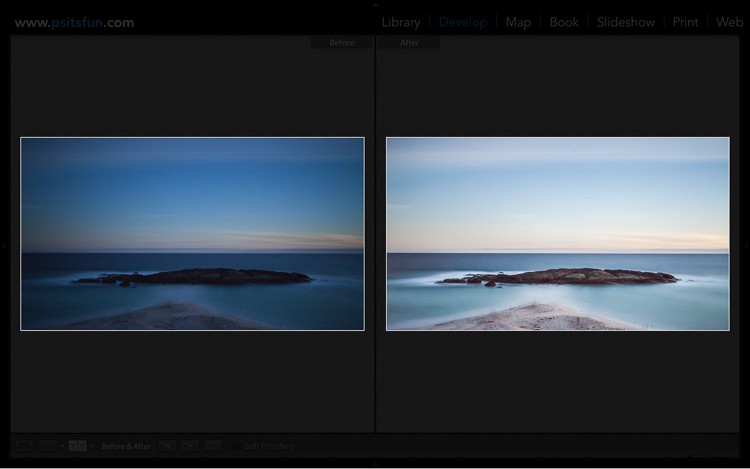Switch to Loupe view in toolbar
The height and width of the screenshot is (469, 750).
coord(24,446)
